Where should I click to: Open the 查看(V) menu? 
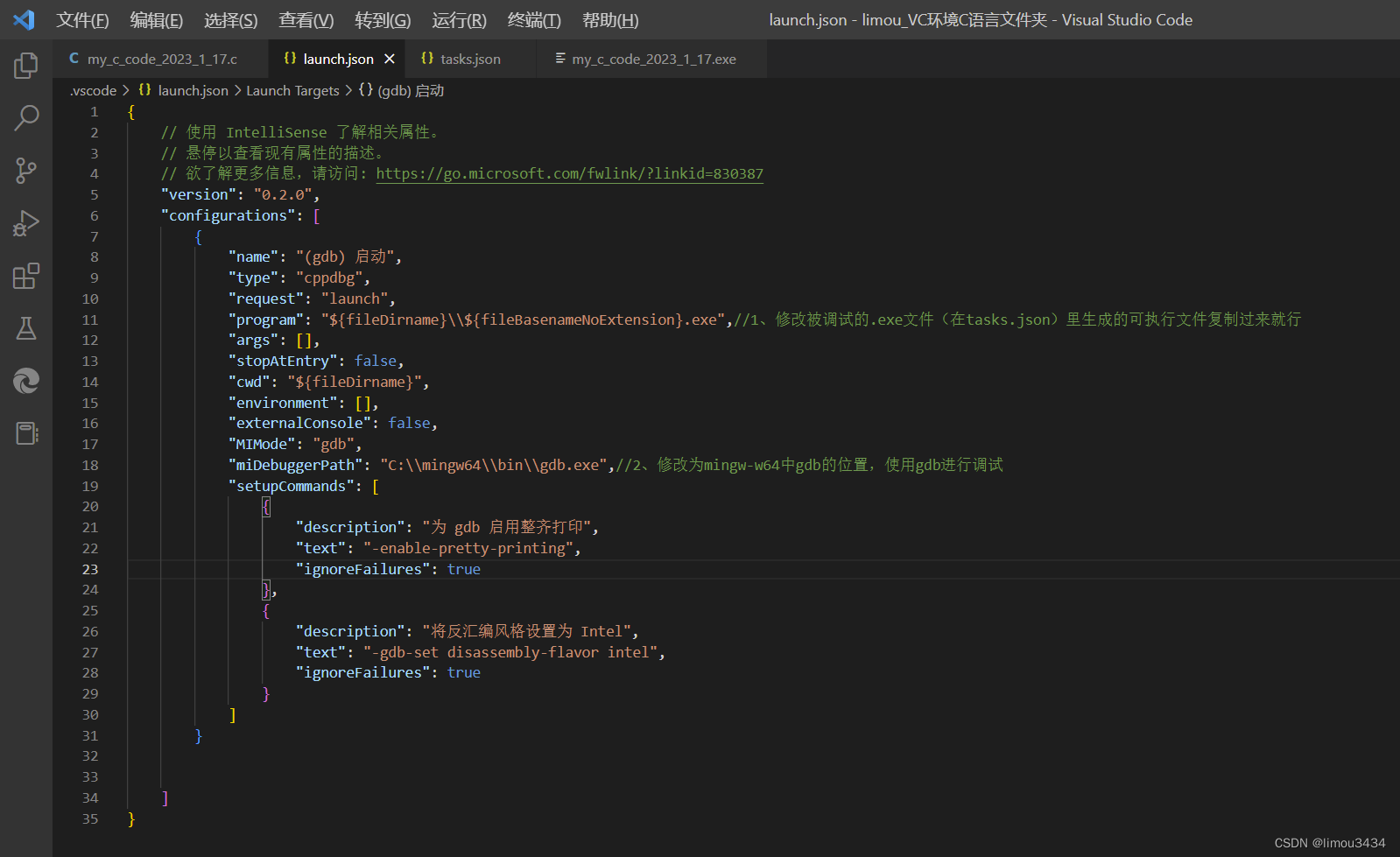(306, 20)
